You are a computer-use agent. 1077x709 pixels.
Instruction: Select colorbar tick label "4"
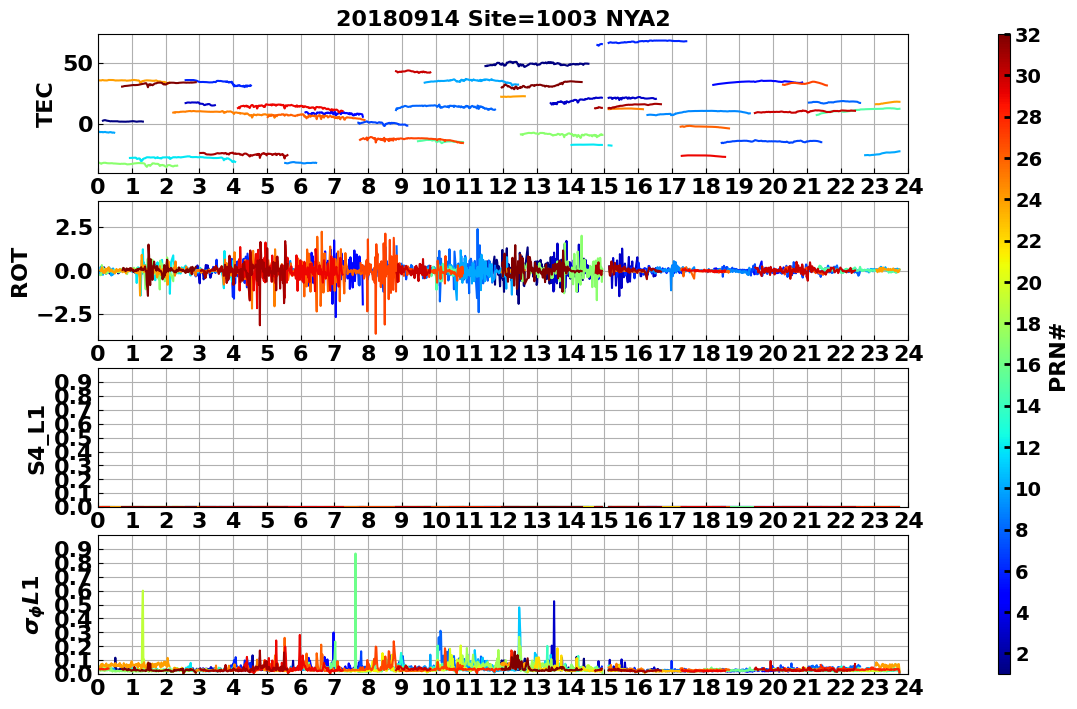pos(1022,612)
